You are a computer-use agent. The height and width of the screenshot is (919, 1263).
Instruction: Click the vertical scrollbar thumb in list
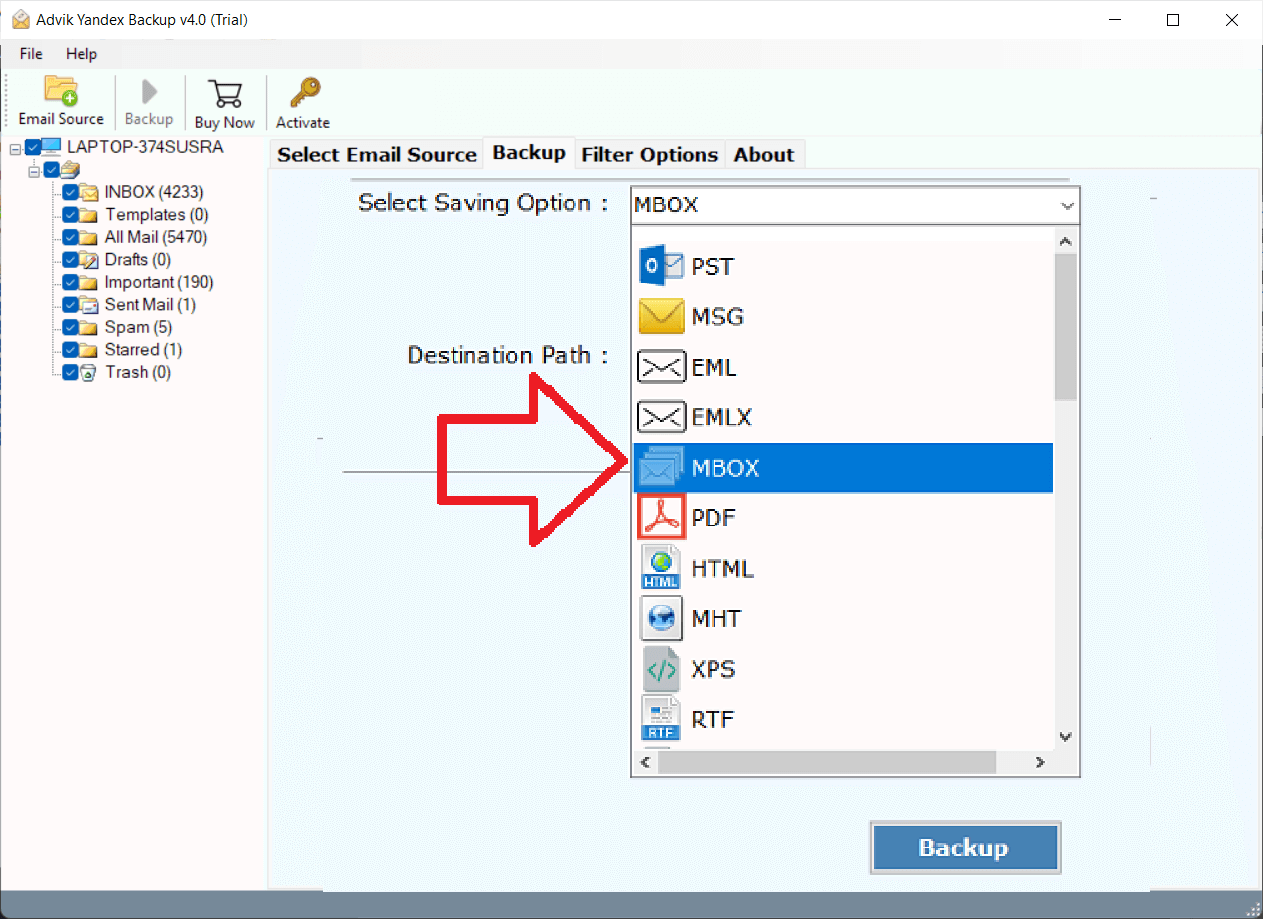tap(1065, 327)
